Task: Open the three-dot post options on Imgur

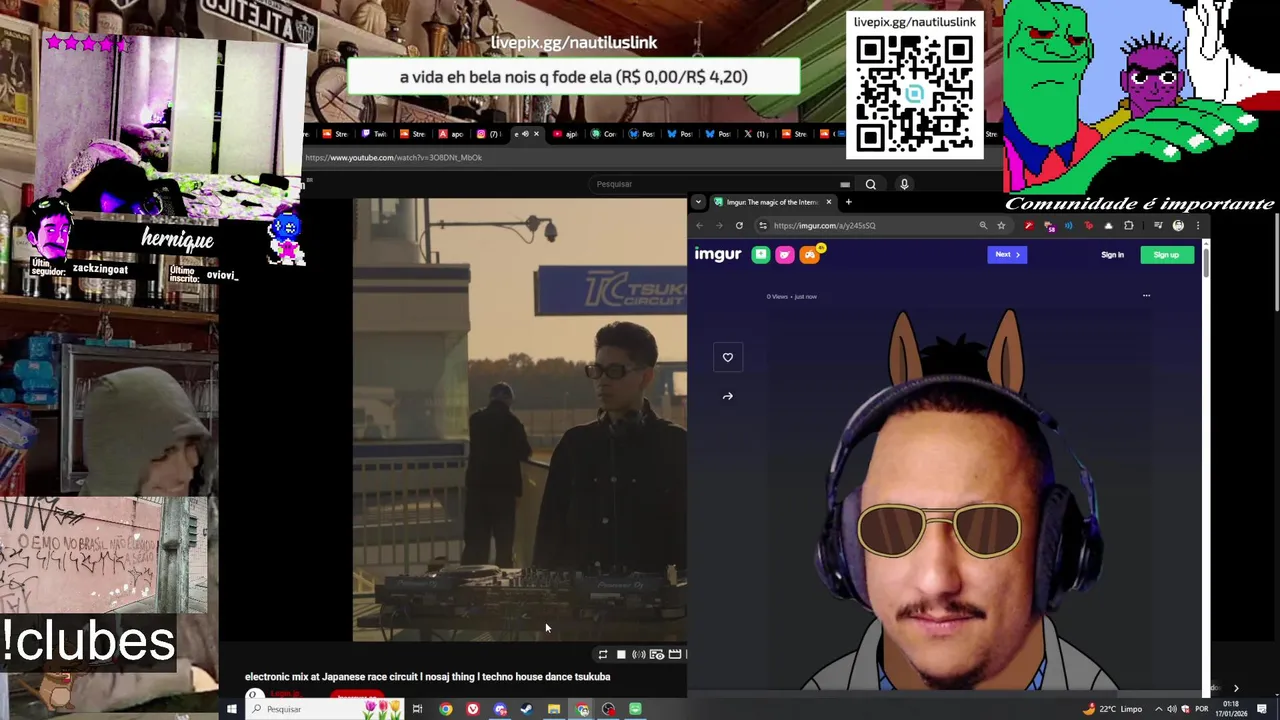Action: 1146,296
